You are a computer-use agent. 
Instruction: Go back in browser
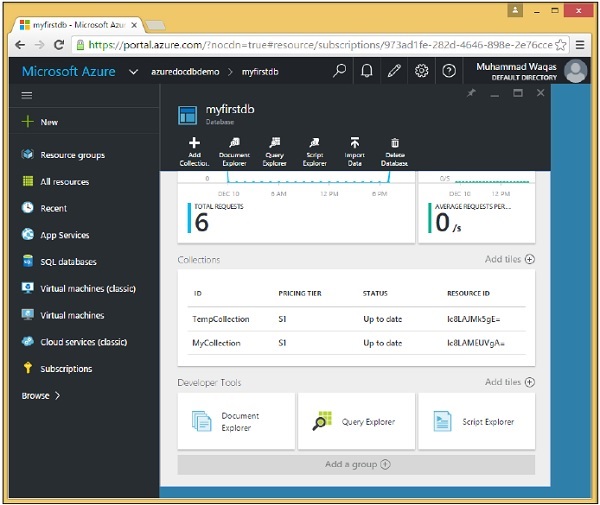[20, 45]
